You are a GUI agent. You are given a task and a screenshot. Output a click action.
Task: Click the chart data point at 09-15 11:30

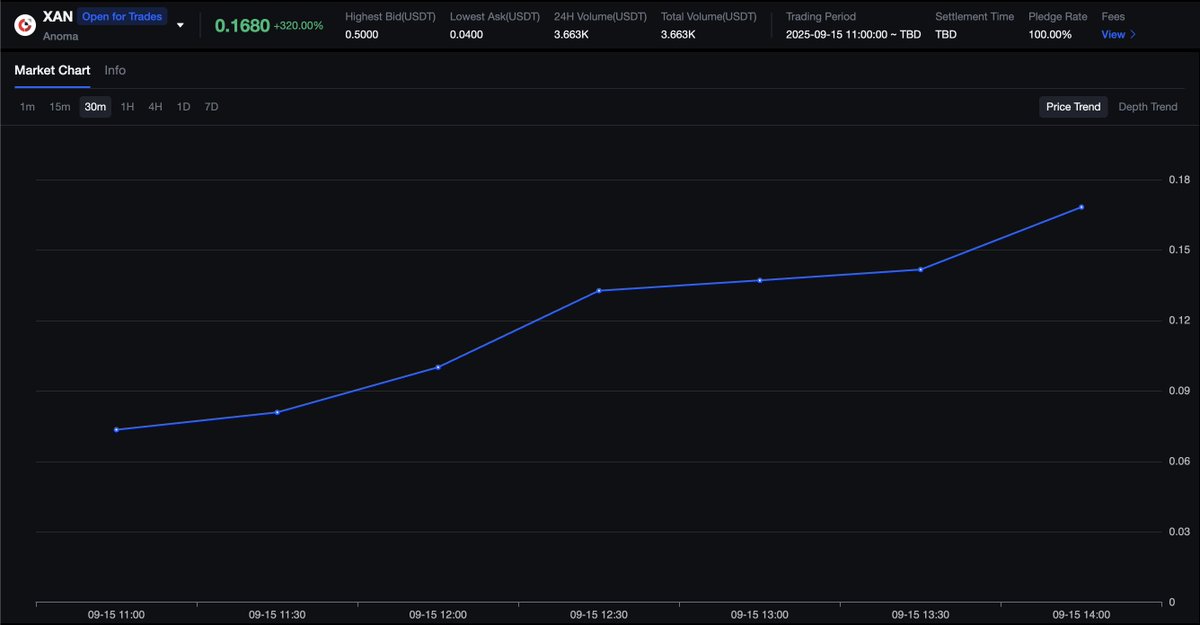tap(277, 412)
